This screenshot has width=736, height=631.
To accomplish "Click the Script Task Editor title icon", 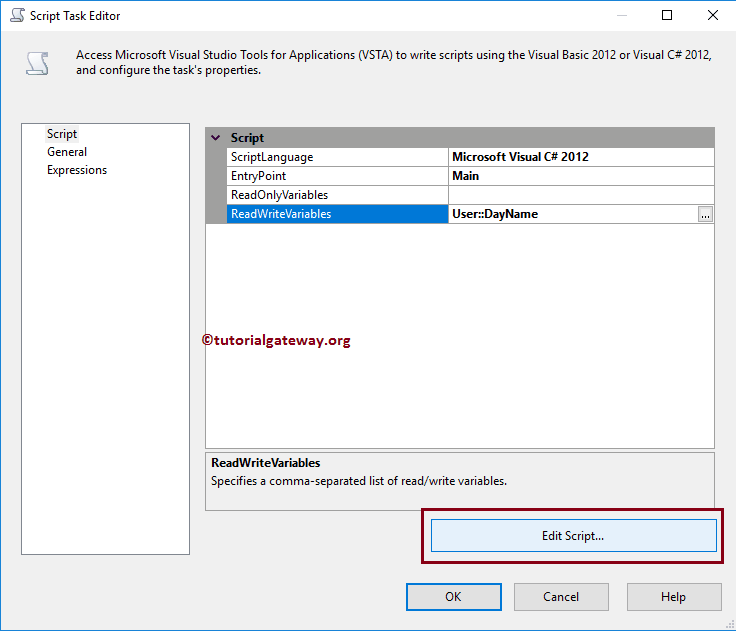I will click(17, 15).
